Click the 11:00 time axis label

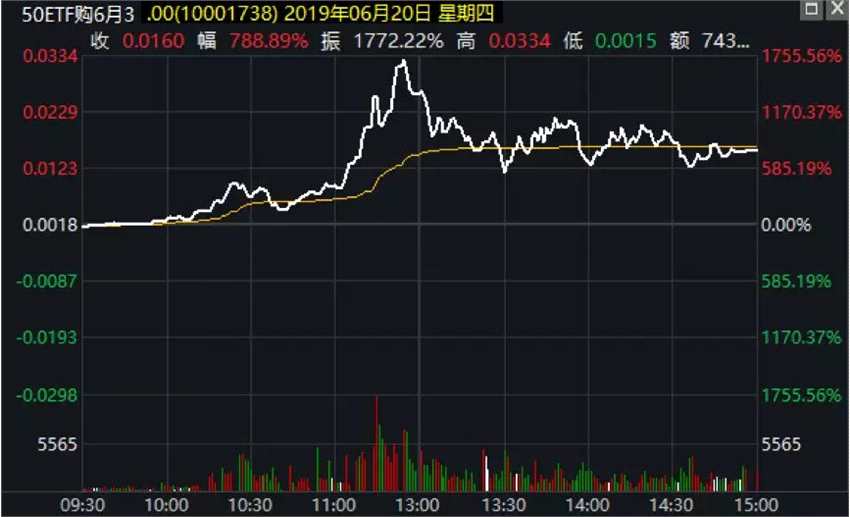[334, 505]
